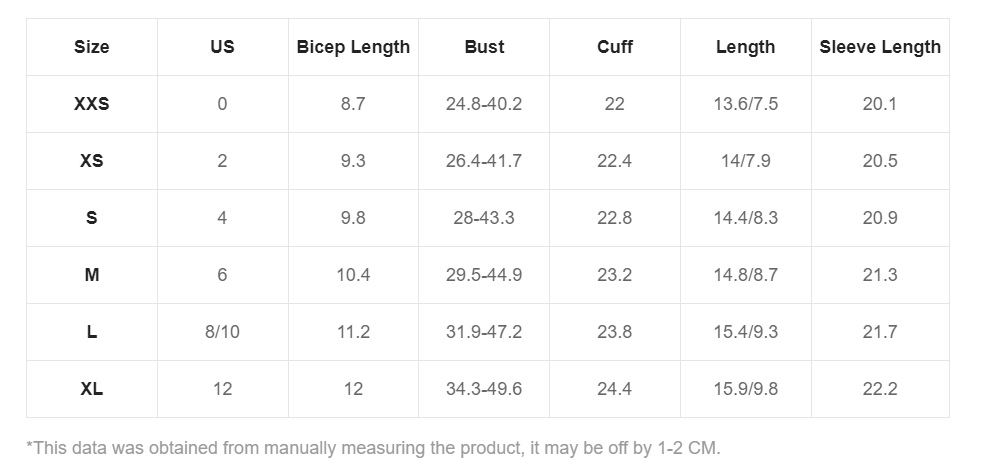994x472 pixels.
Task: Select the XXS size row label
Action: click(x=91, y=104)
